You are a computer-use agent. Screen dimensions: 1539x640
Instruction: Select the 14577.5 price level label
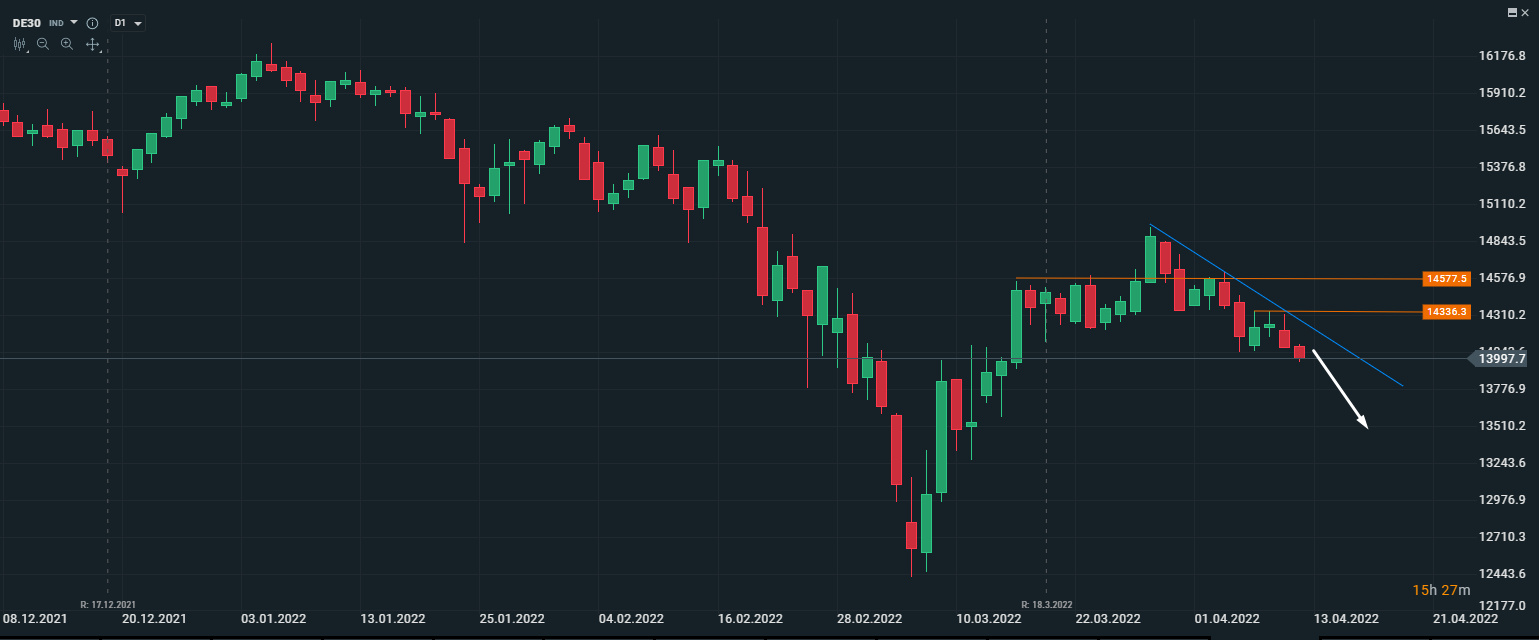(x=1447, y=279)
